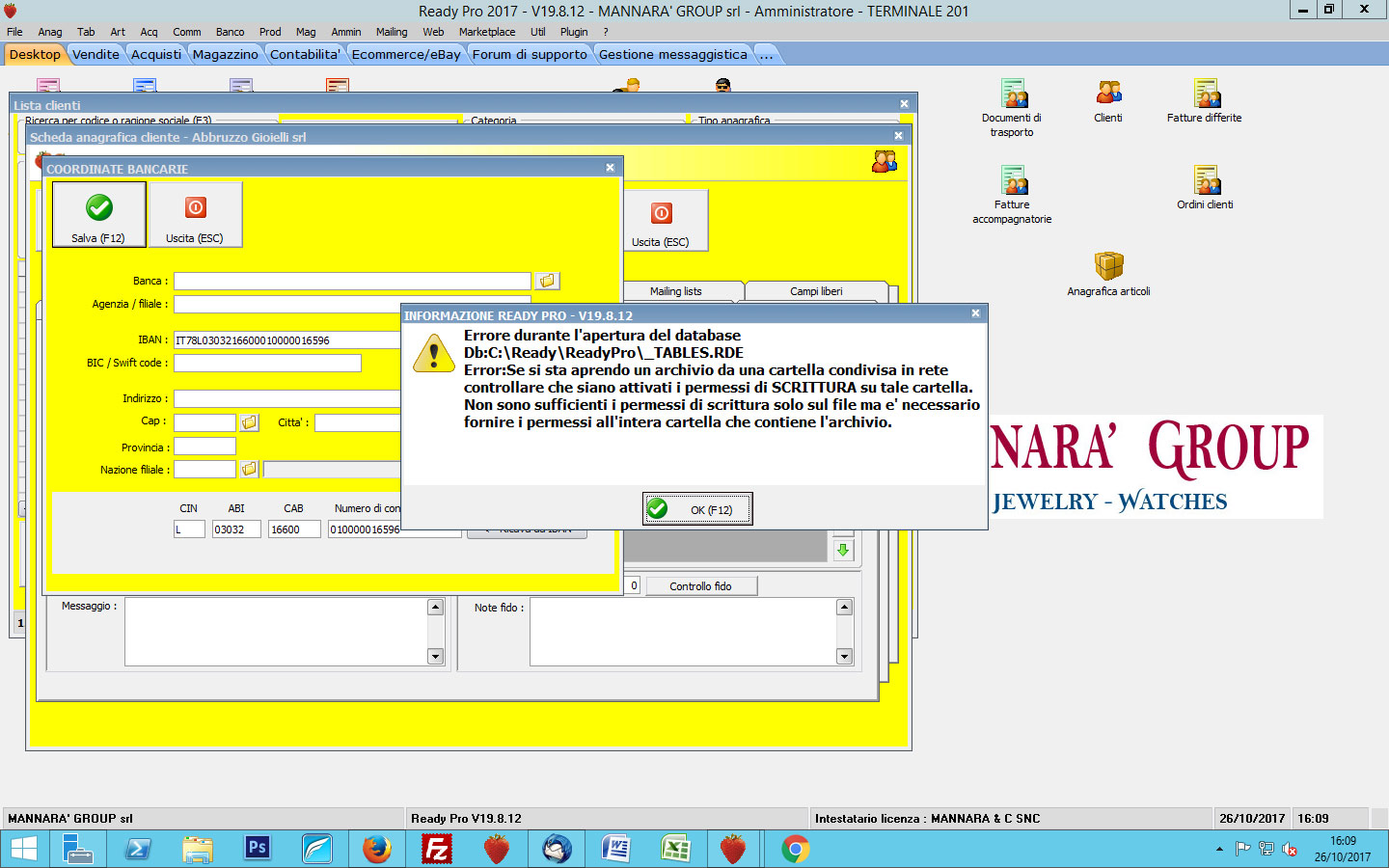Image resolution: width=1389 pixels, height=868 pixels.
Task: Click the Banca input field
Action: tap(352, 281)
